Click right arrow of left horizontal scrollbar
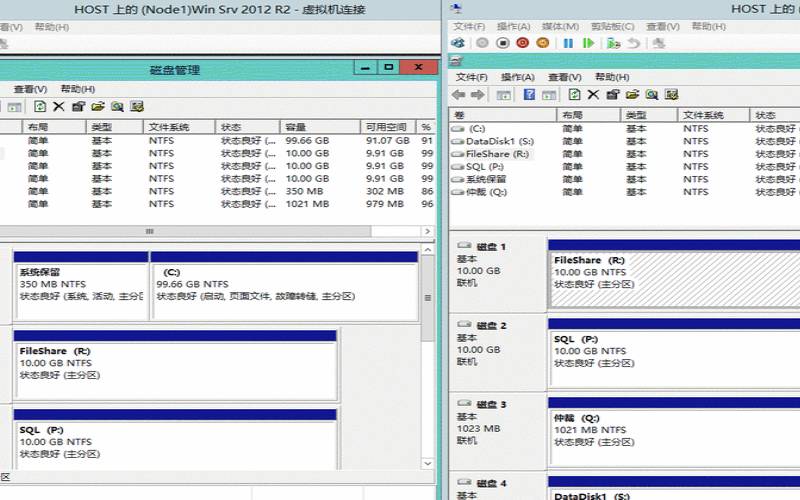 428,232
